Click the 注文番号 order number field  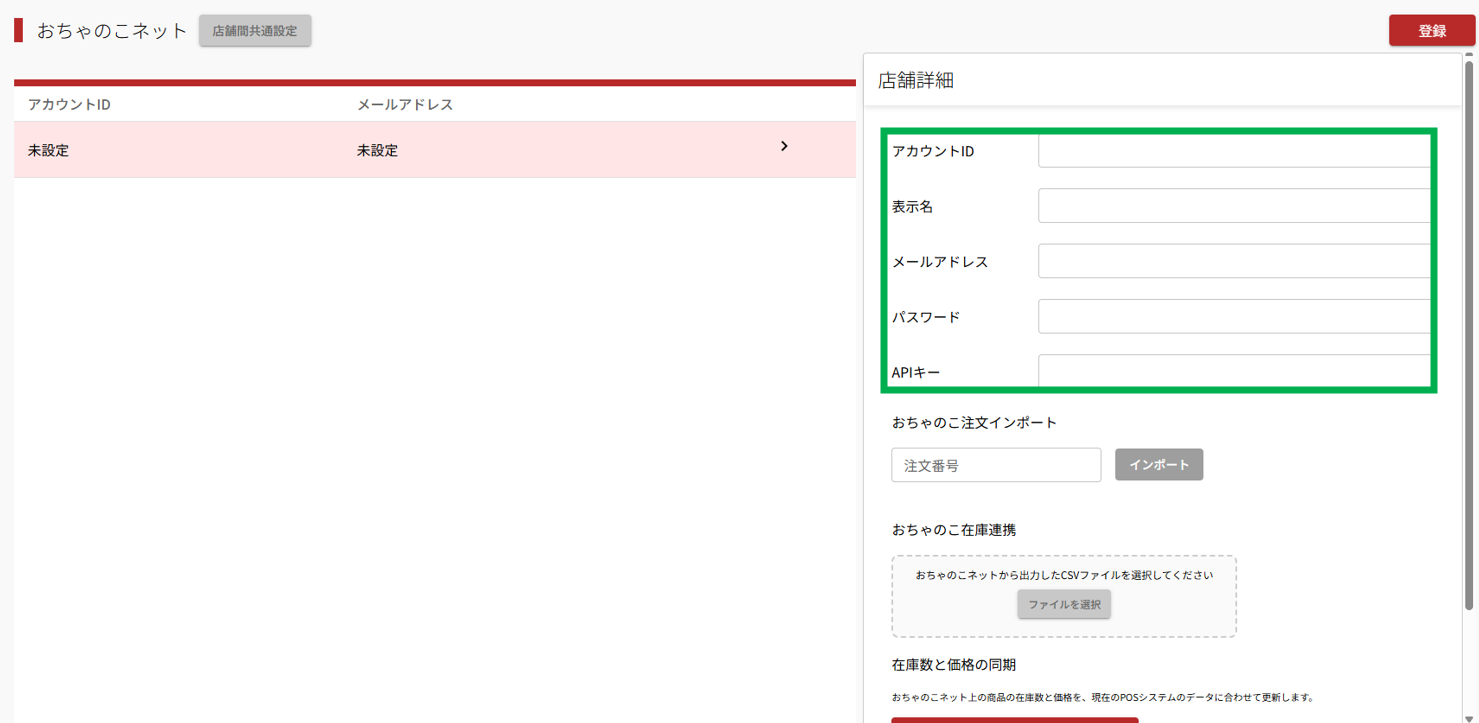pos(995,465)
